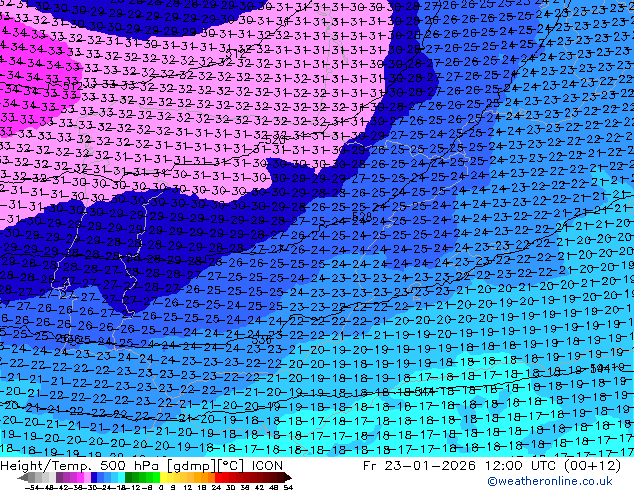The image size is (634, 490).
Task: Click the '528' geopotential contour label
Action: coord(362,216)
